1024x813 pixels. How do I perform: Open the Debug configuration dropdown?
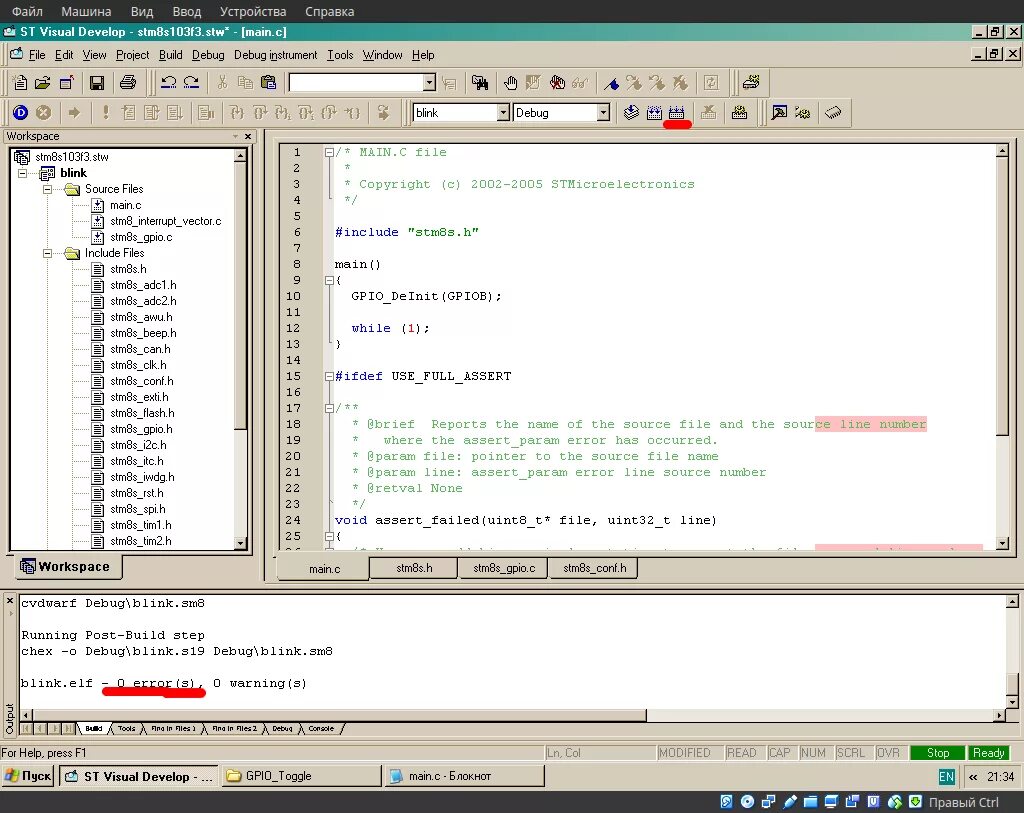click(603, 113)
